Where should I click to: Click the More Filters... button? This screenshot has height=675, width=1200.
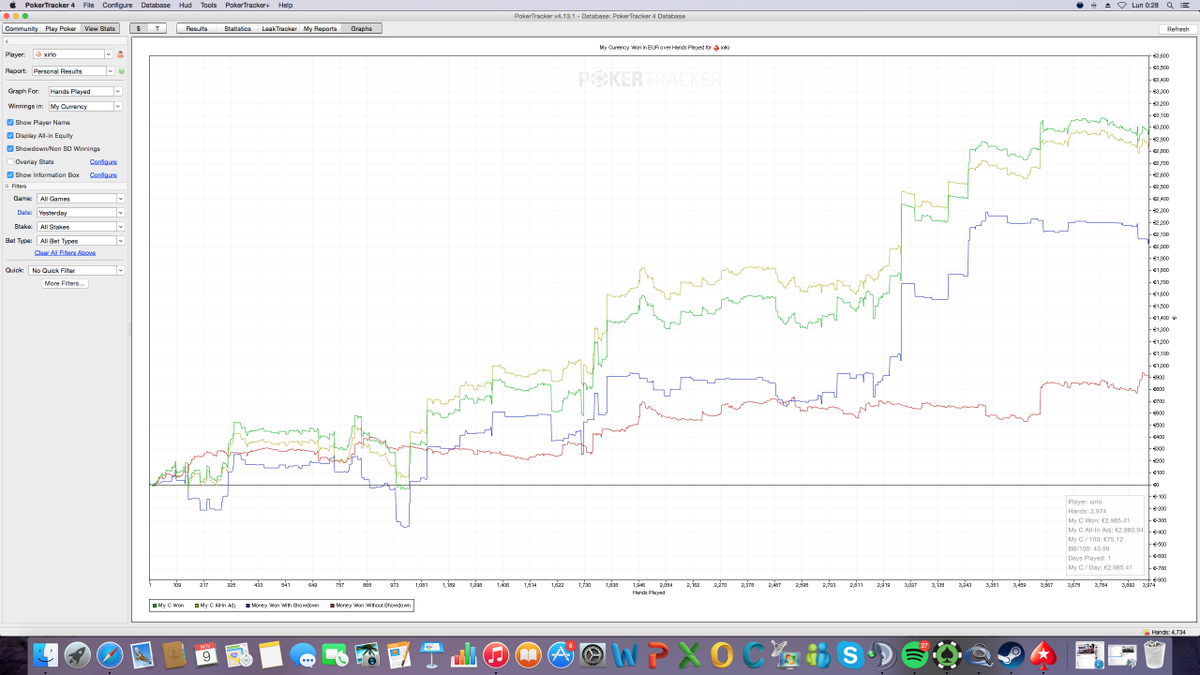coord(65,284)
